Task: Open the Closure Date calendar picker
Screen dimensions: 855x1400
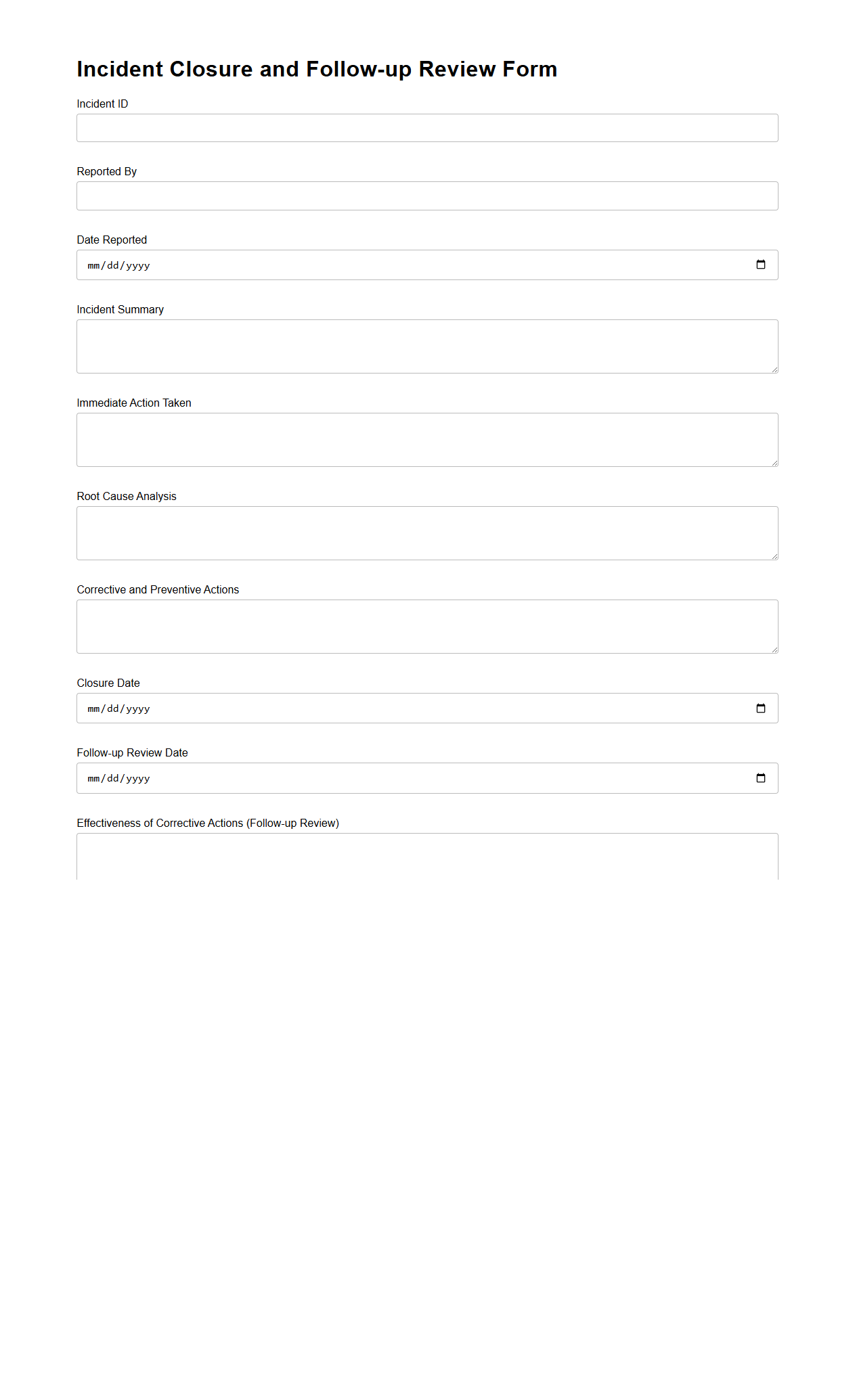Action: (x=760, y=708)
